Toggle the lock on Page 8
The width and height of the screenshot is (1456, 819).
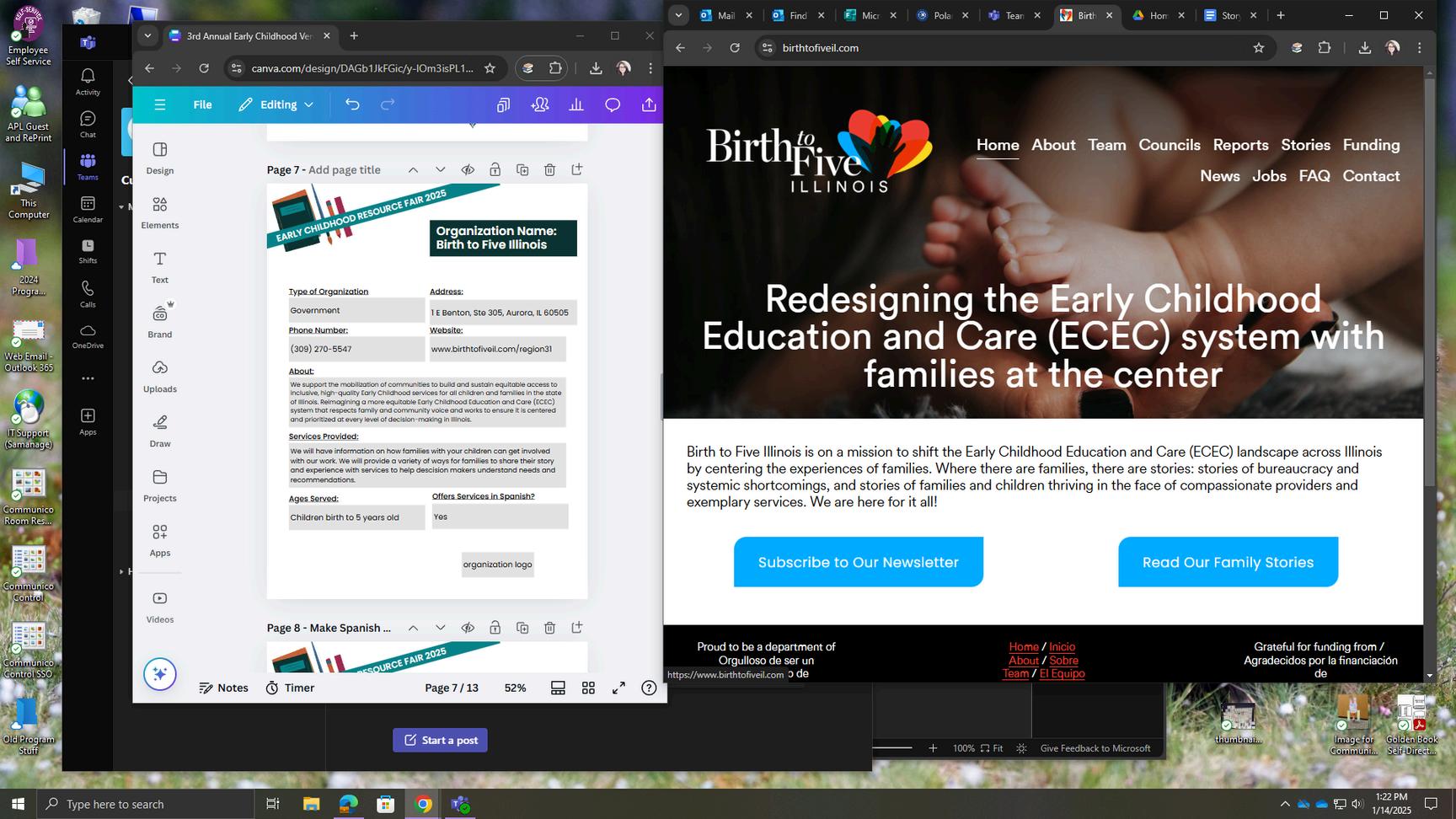tap(495, 628)
